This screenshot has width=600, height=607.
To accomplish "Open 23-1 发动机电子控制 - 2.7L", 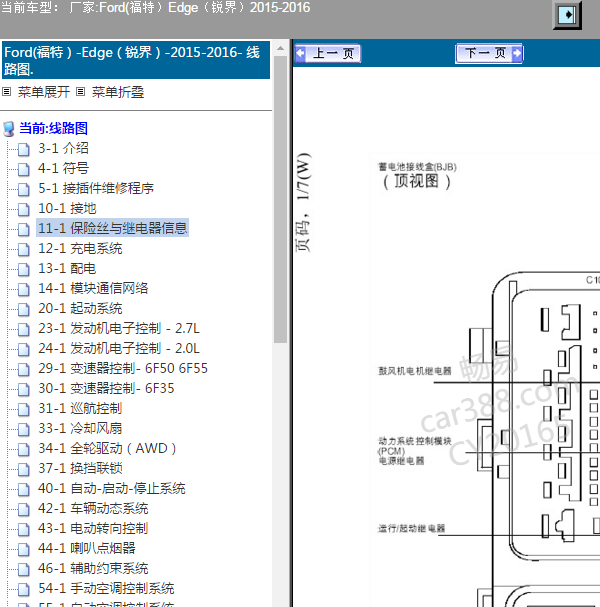I will (119, 329).
